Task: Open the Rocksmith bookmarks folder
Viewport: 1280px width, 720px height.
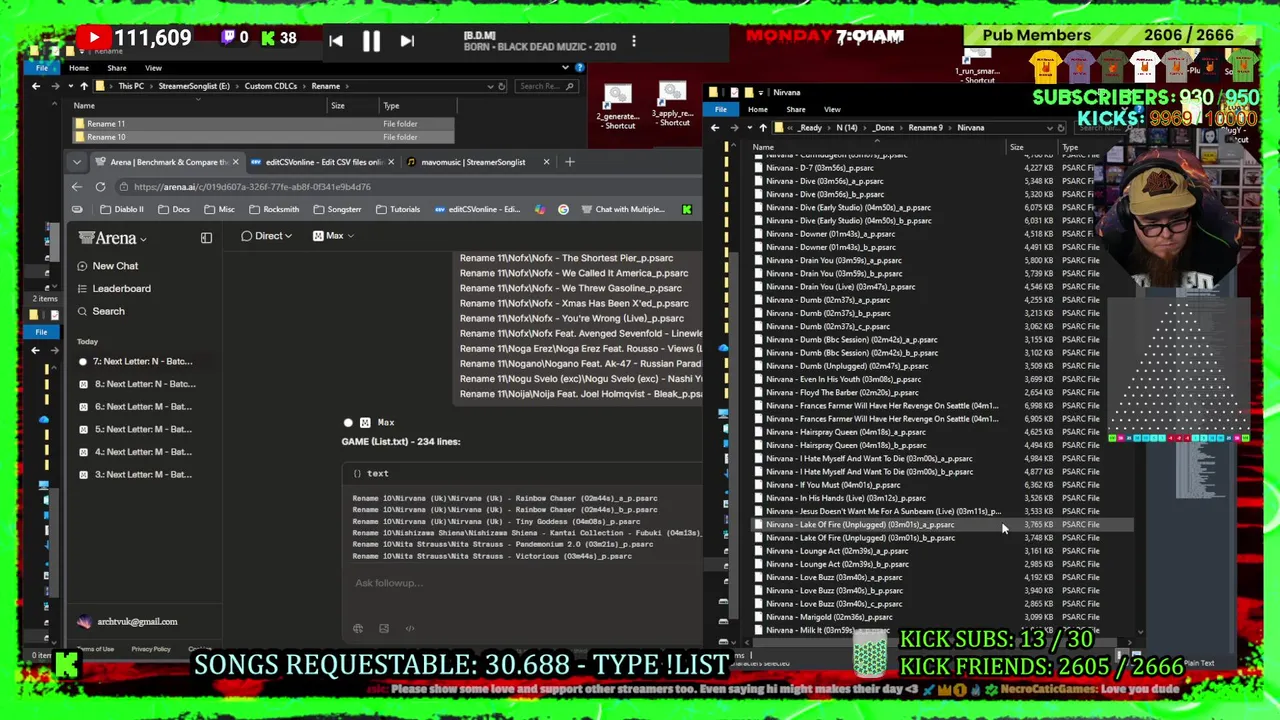Action: click(x=273, y=209)
